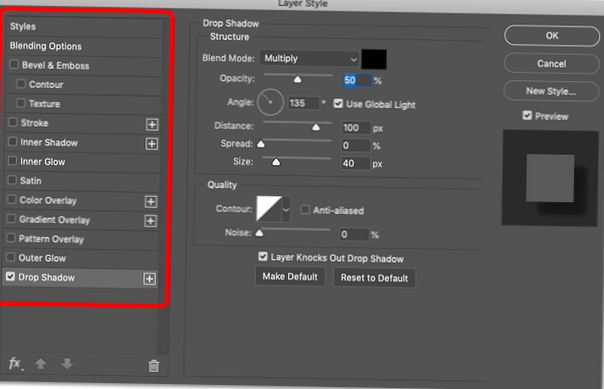Click the Noise slider handle
Viewport: 604px width, 389px height.
(259, 233)
